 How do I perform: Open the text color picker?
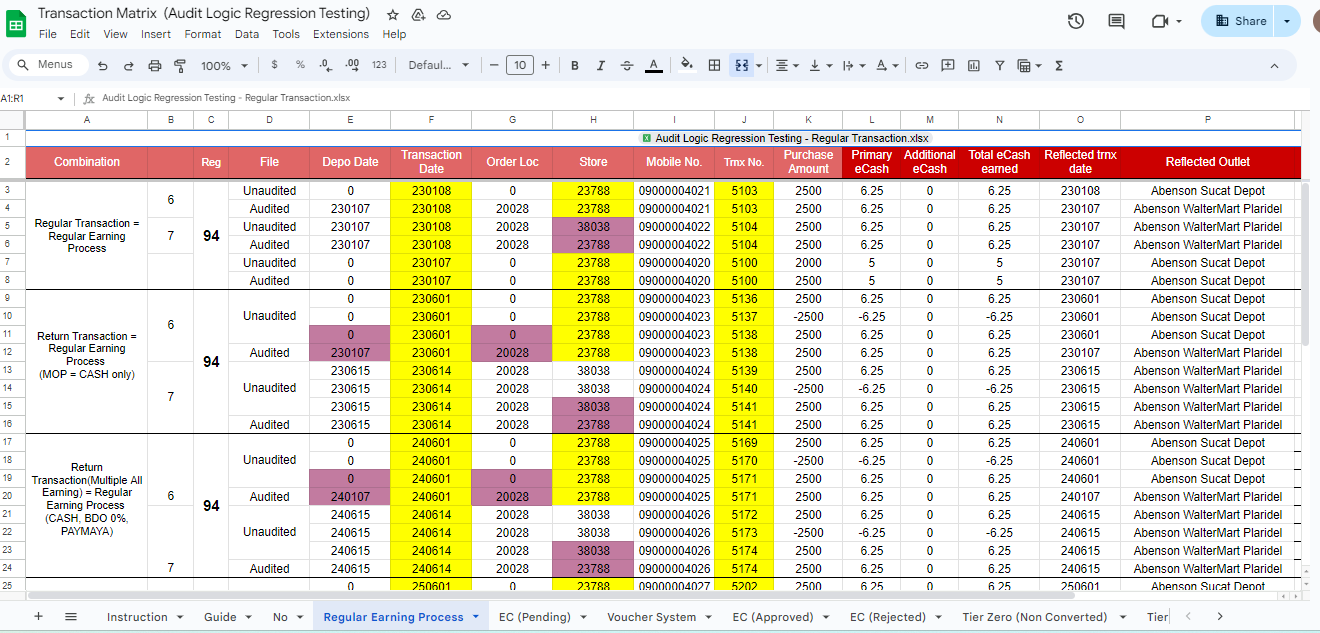click(x=653, y=65)
